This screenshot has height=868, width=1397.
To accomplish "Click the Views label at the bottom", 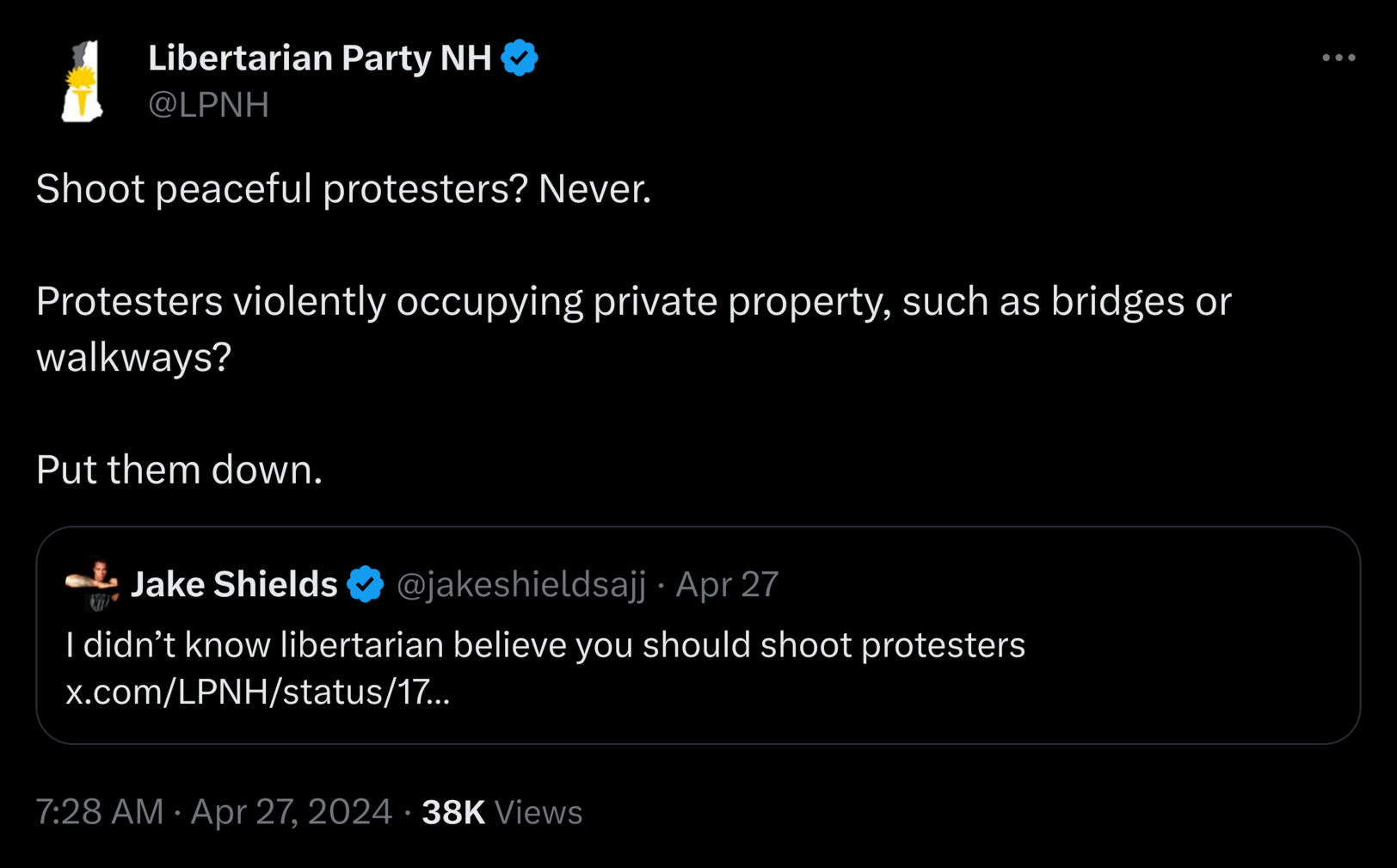I will [x=538, y=812].
